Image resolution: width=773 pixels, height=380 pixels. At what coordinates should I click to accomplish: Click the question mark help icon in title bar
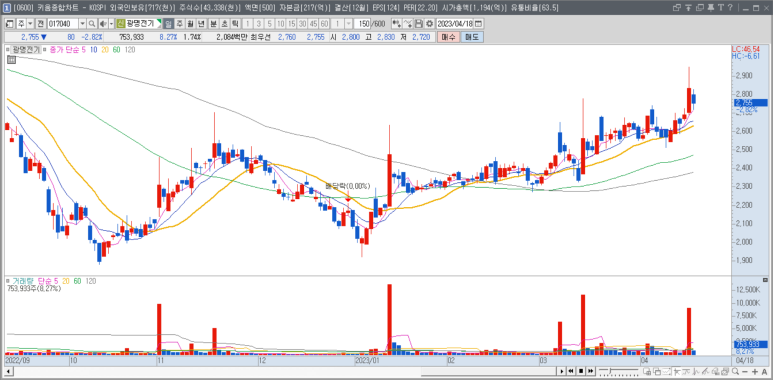tap(730, 7)
